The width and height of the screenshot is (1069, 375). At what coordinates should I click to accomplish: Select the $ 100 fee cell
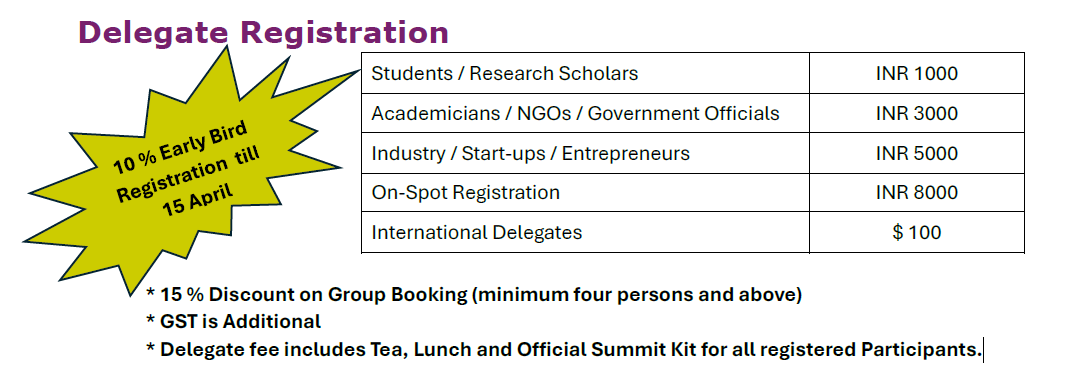tap(916, 232)
